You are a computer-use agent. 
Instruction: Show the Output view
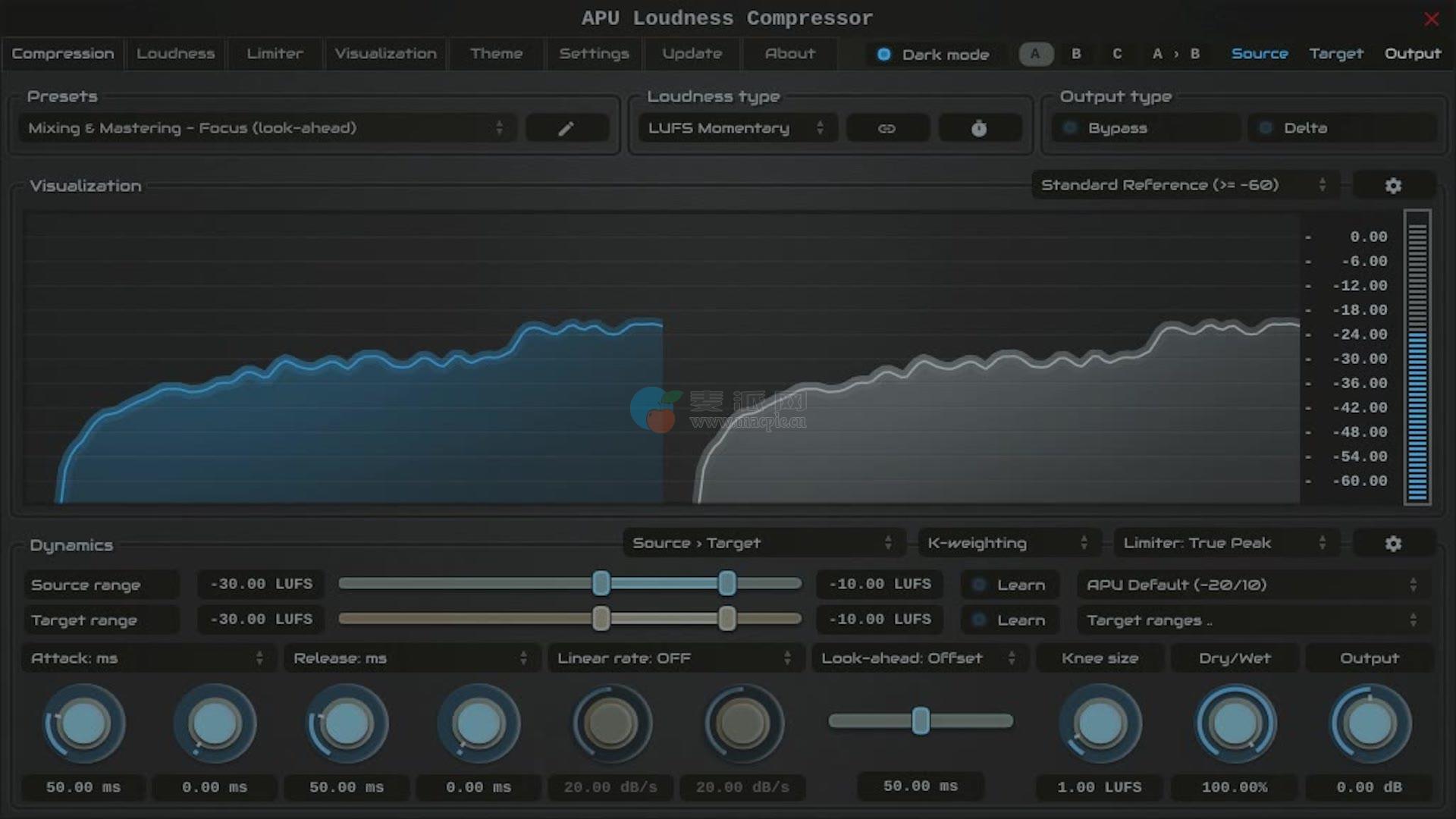pos(1413,54)
